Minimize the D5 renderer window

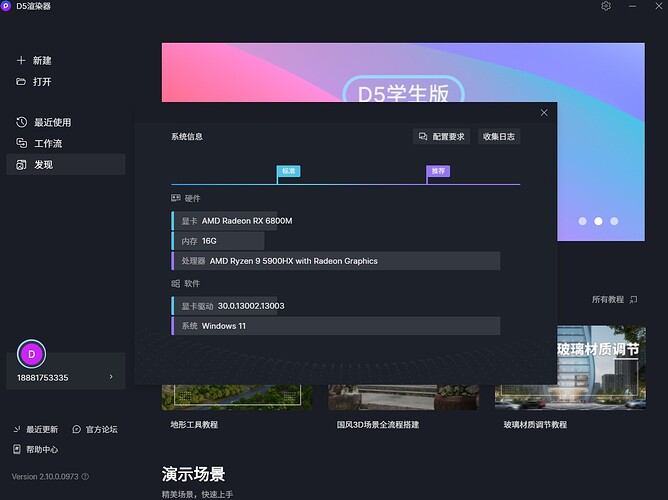pos(632,6)
